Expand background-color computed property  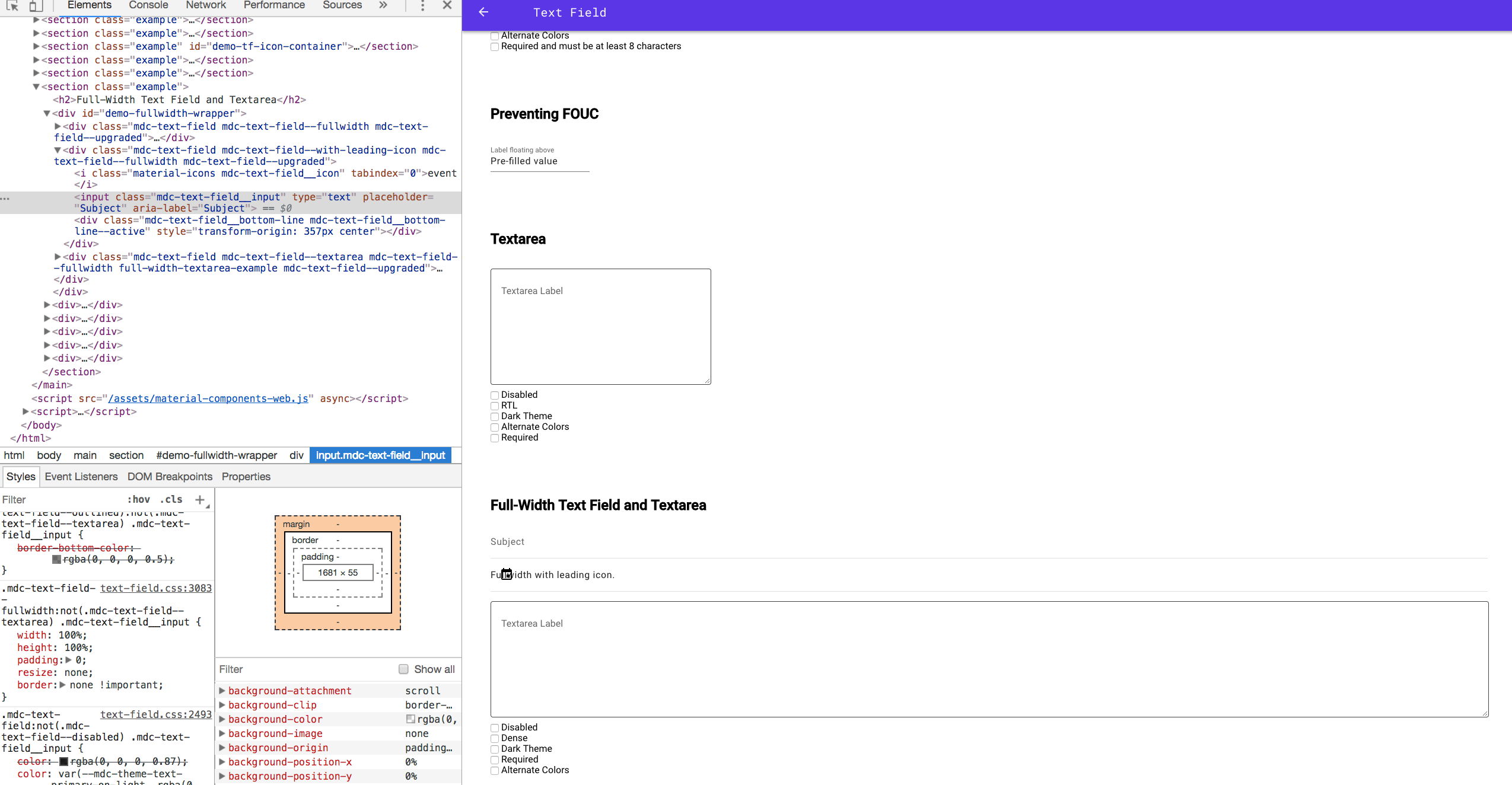pyautogui.click(x=222, y=719)
